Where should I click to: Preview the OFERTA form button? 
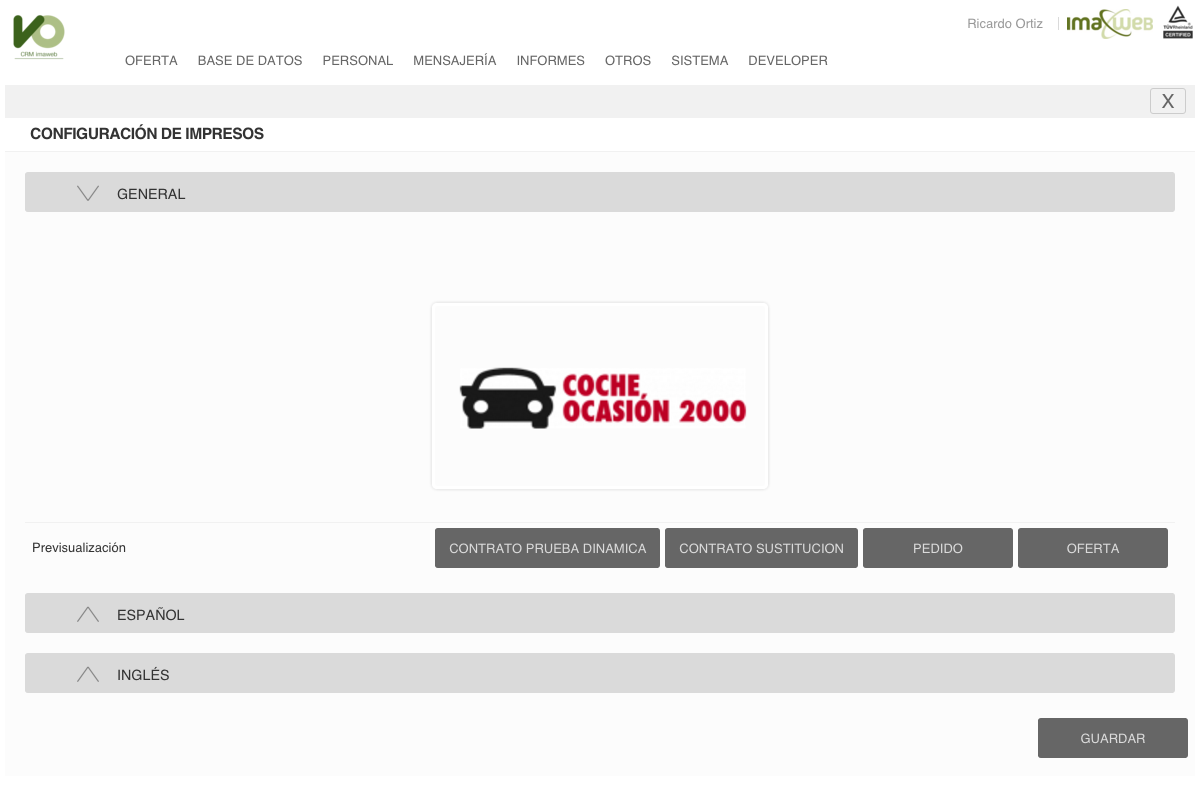[x=1093, y=548]
